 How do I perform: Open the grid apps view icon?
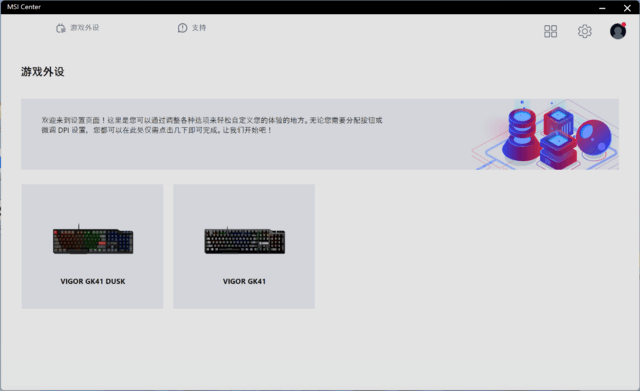[550, 31]
